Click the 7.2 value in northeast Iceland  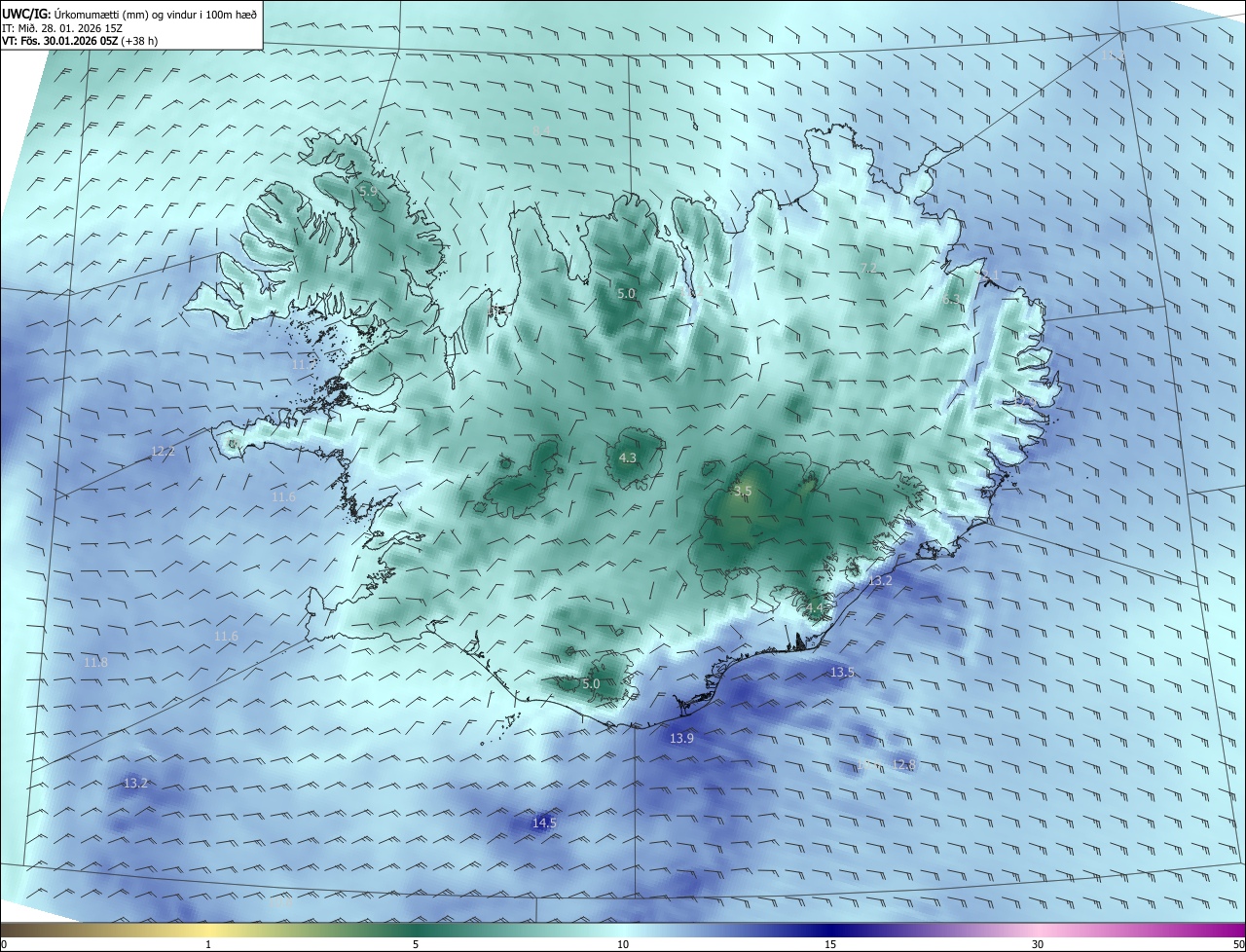[x=869, y=269]
